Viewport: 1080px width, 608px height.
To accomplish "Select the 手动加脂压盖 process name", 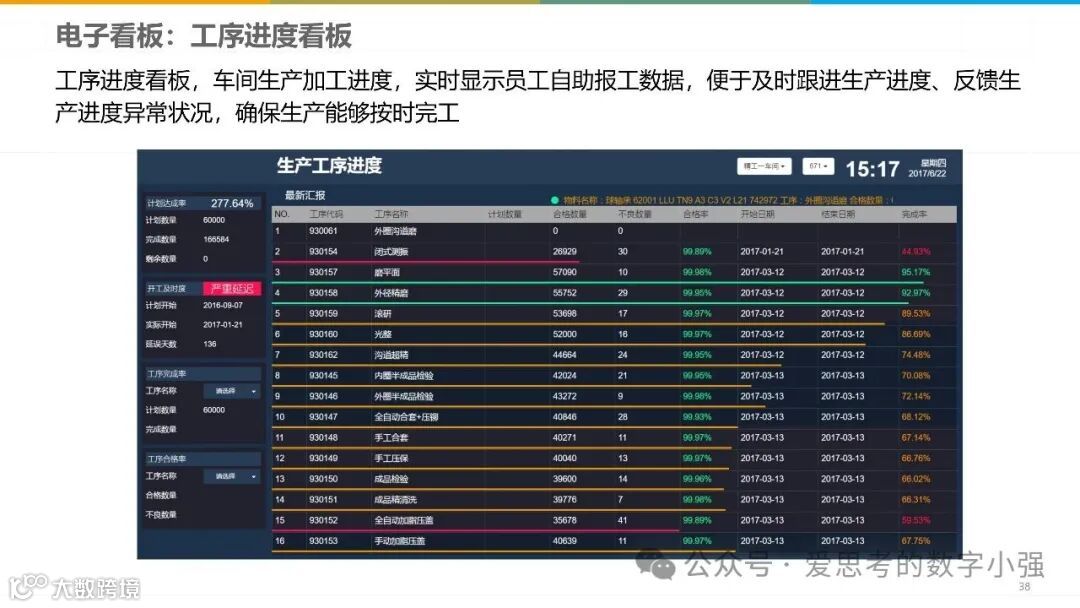I will click(x=399, y=541).
